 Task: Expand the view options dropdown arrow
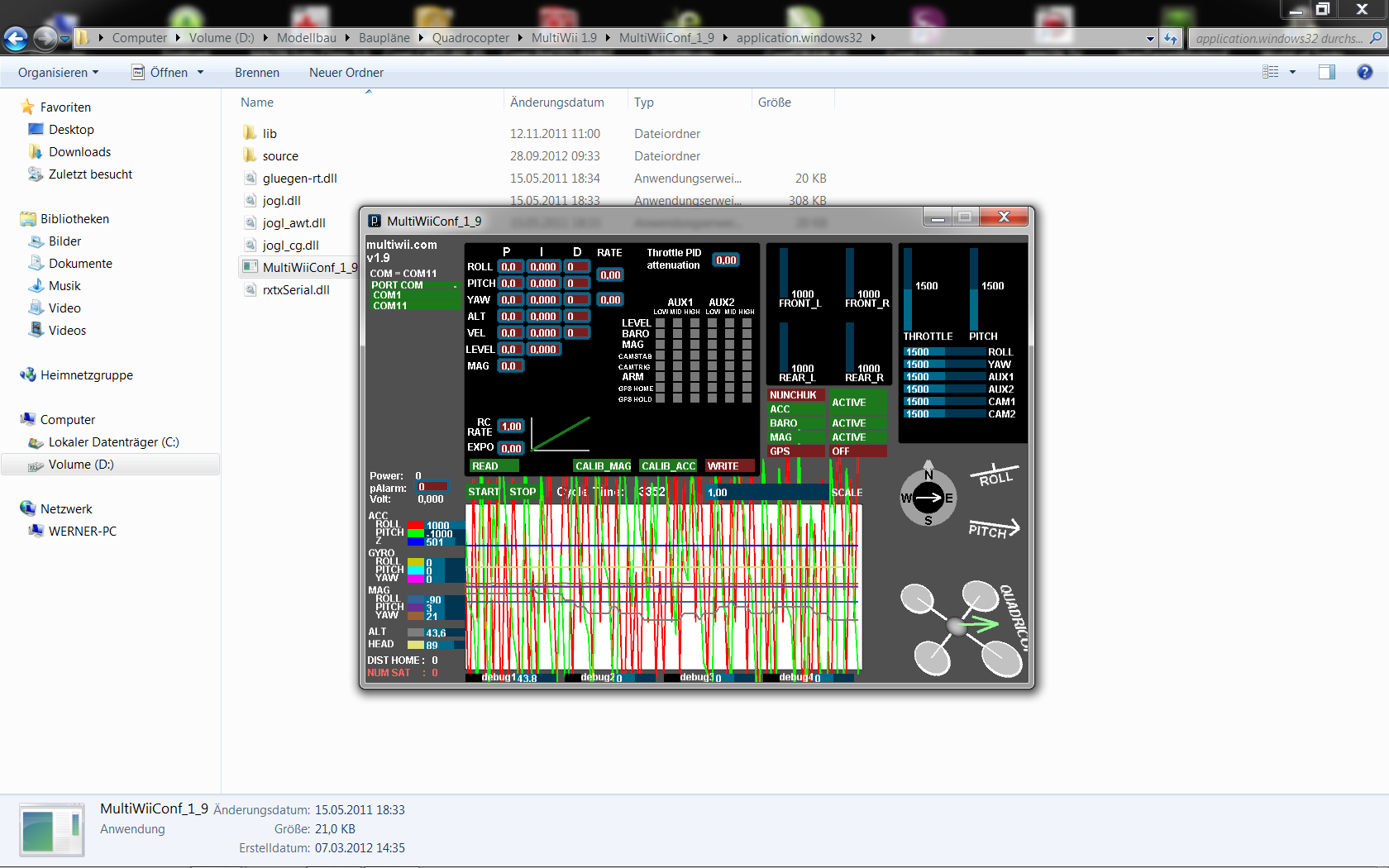1292,73
